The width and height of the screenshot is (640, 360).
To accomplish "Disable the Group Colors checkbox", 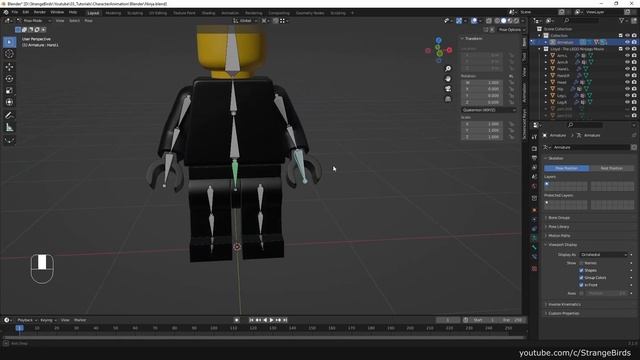I will pos(581,278).
